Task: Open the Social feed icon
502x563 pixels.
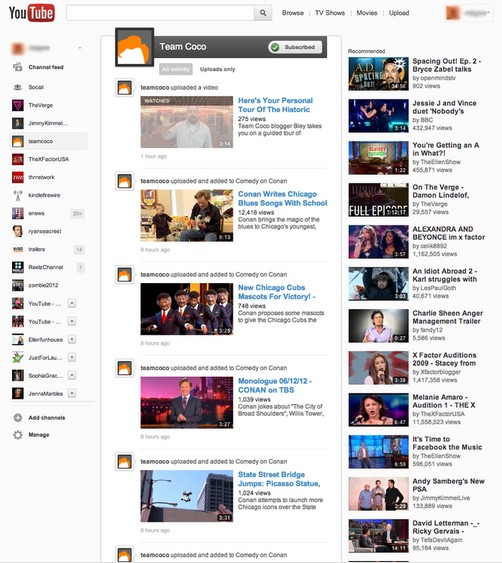Action: [x=18, y=87]
